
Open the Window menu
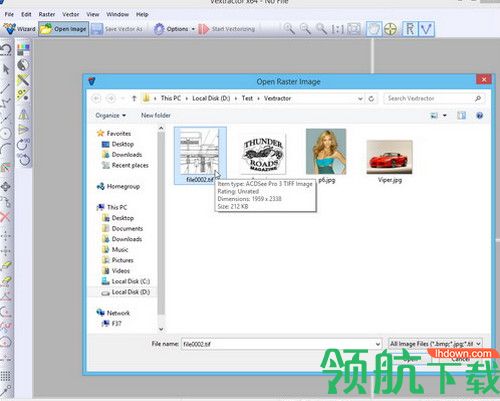pyautogui.click(x=117, y=14)
